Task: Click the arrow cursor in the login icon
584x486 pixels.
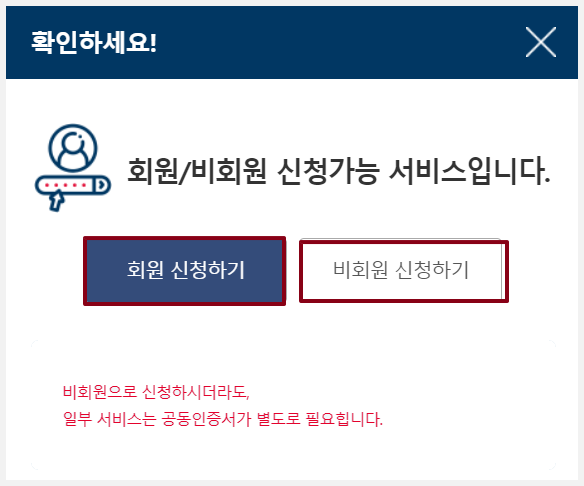Action: click(56, 201)
